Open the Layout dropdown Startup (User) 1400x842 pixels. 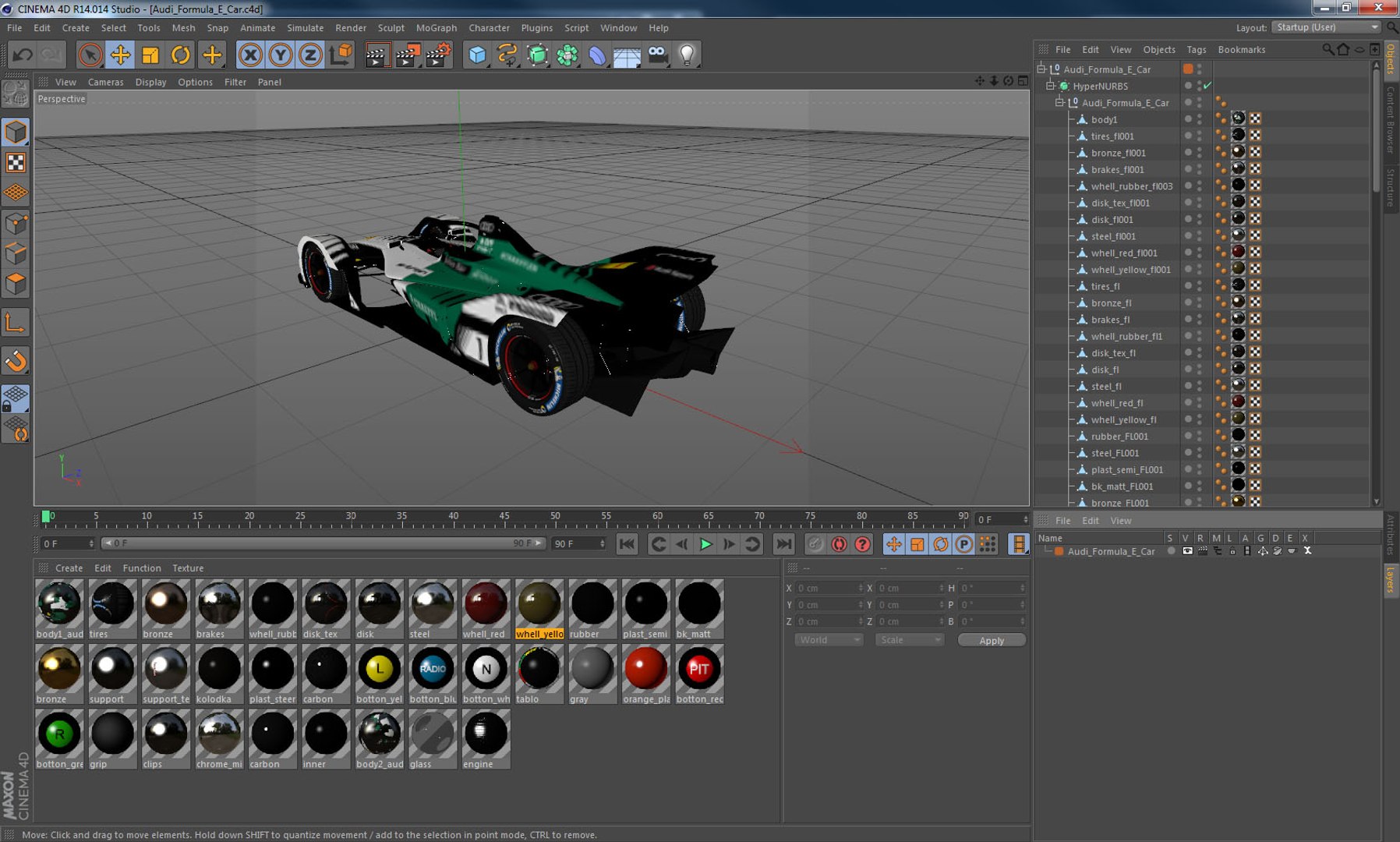click(1326, 27)
